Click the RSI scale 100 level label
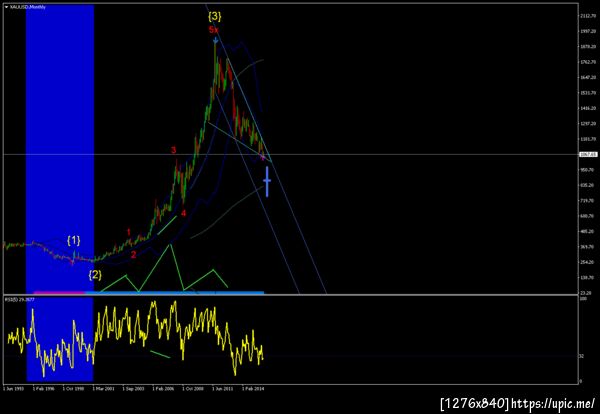600x414 pixels. (583, 298)
